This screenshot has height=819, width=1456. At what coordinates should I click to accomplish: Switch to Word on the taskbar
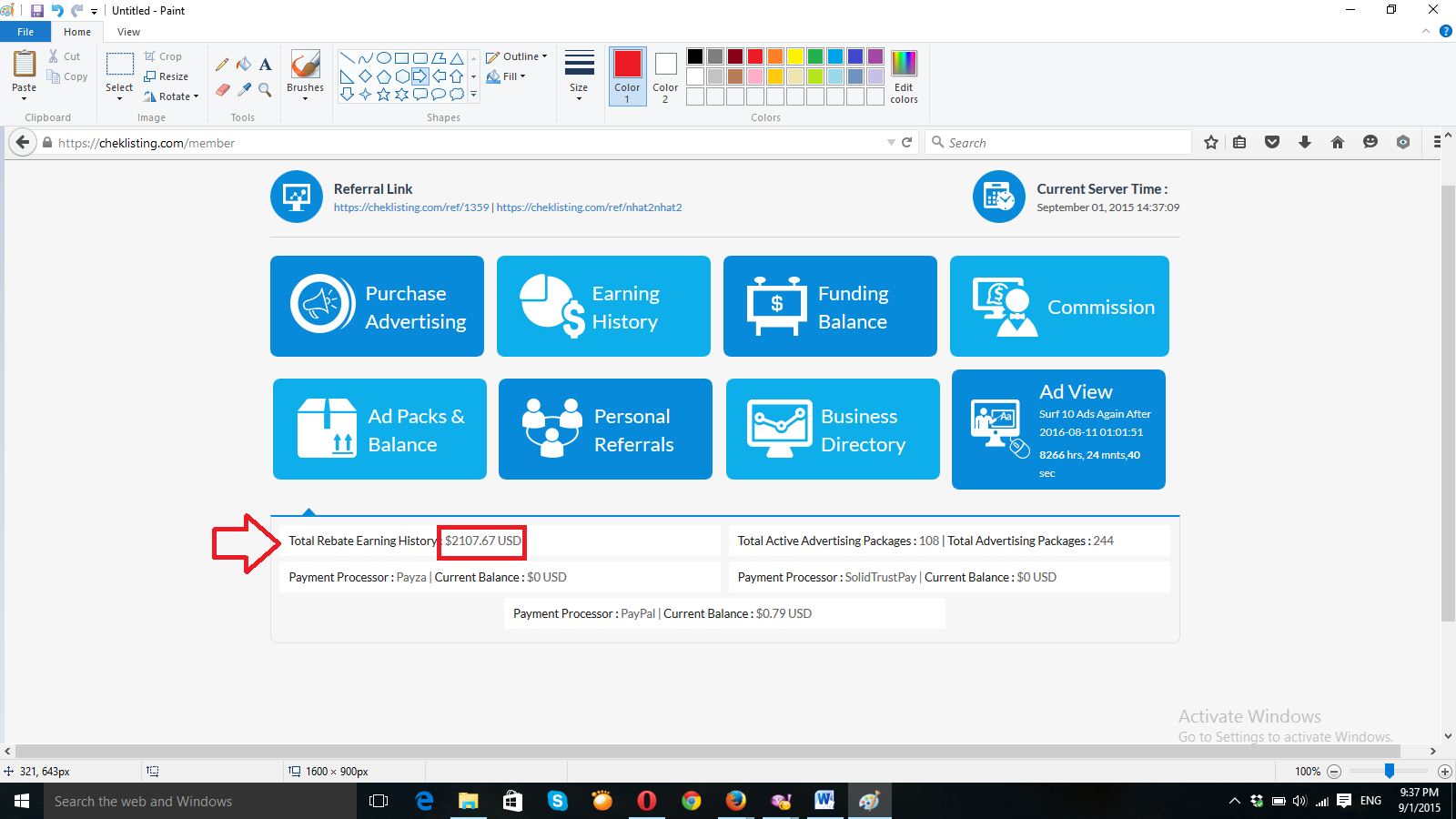(824, 801)
